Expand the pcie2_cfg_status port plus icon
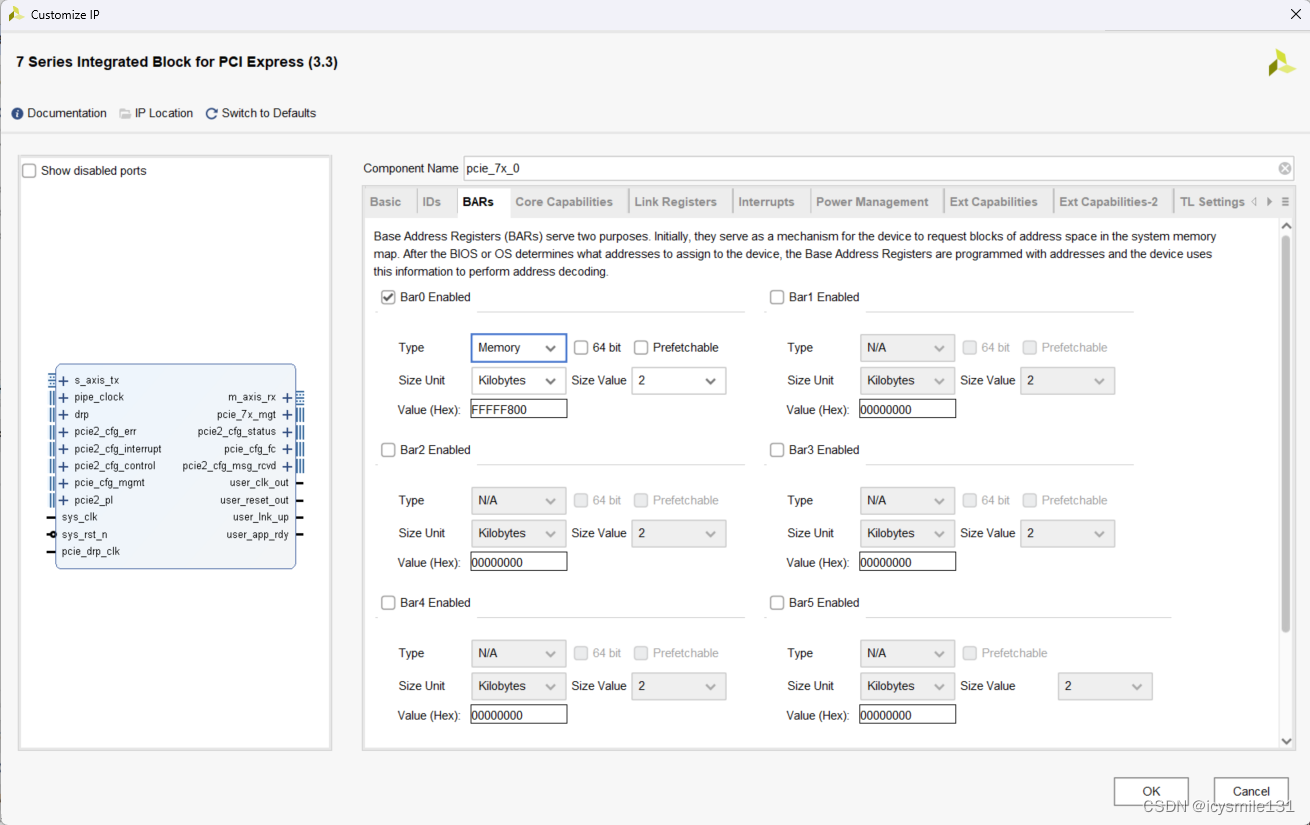The width and height of the screenshot is (1310, 825). coord(287,432)
